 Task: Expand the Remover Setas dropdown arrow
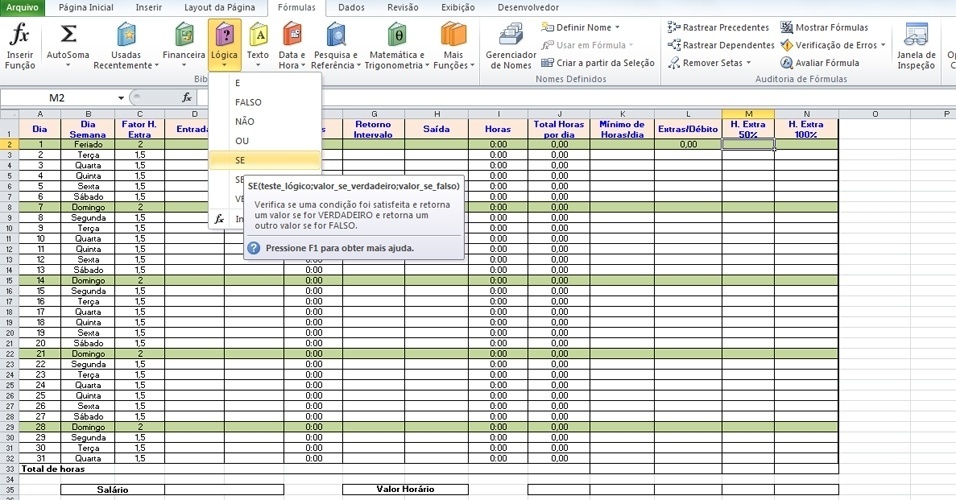(x=748, y=63)
